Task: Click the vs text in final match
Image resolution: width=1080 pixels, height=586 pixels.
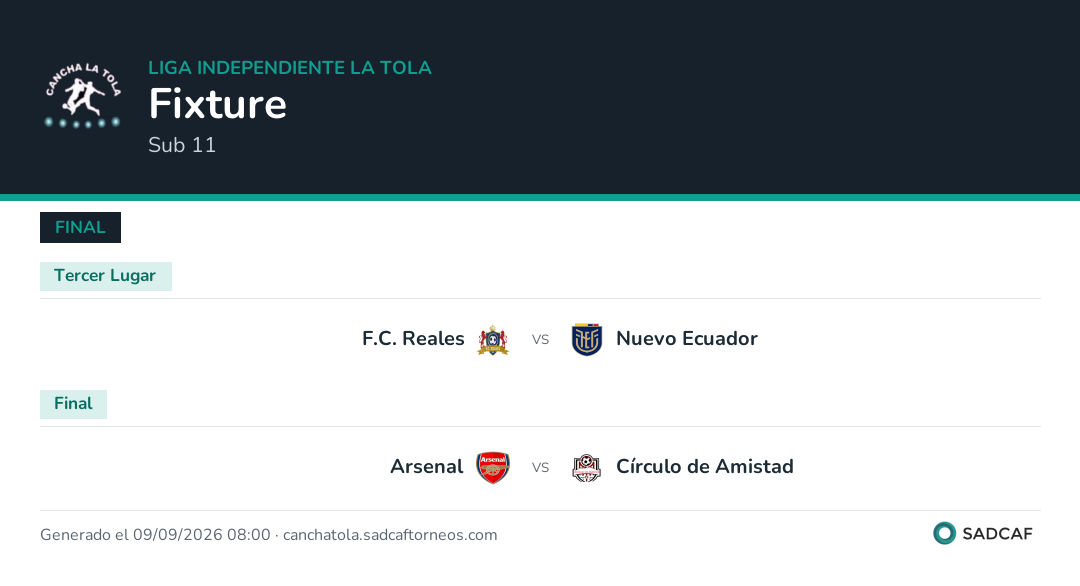Action: 540,468
